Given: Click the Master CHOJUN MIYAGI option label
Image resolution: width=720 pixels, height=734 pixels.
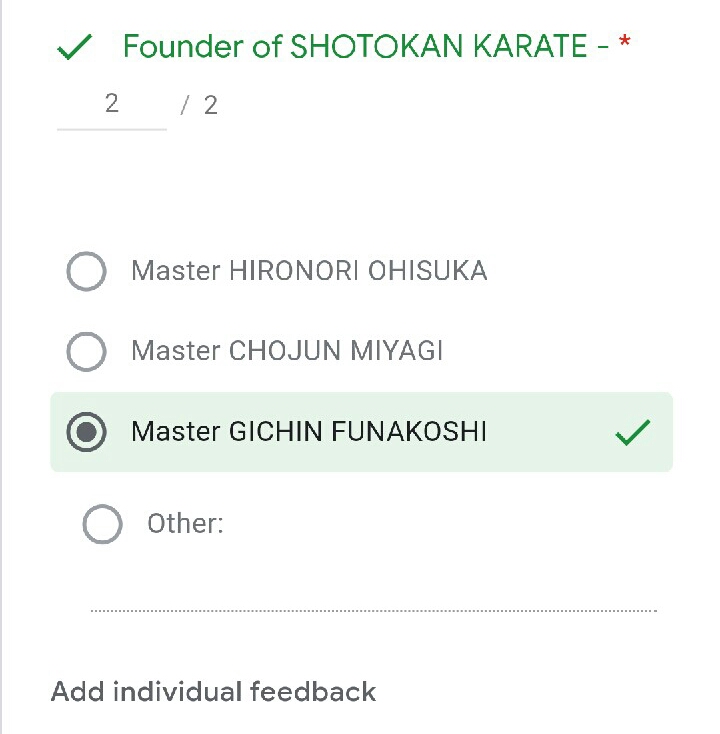Looking at the screenshot, I should 287,351.
